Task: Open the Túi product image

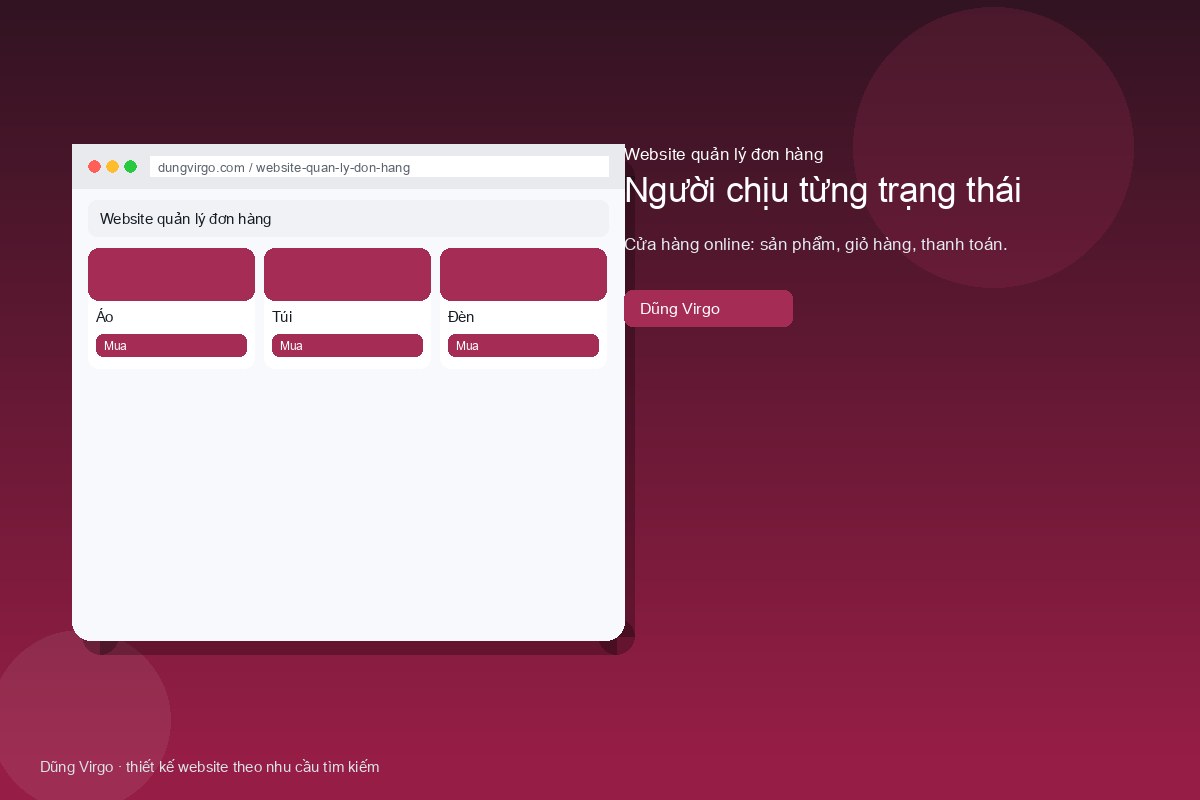Action: (x=347, y=274)
